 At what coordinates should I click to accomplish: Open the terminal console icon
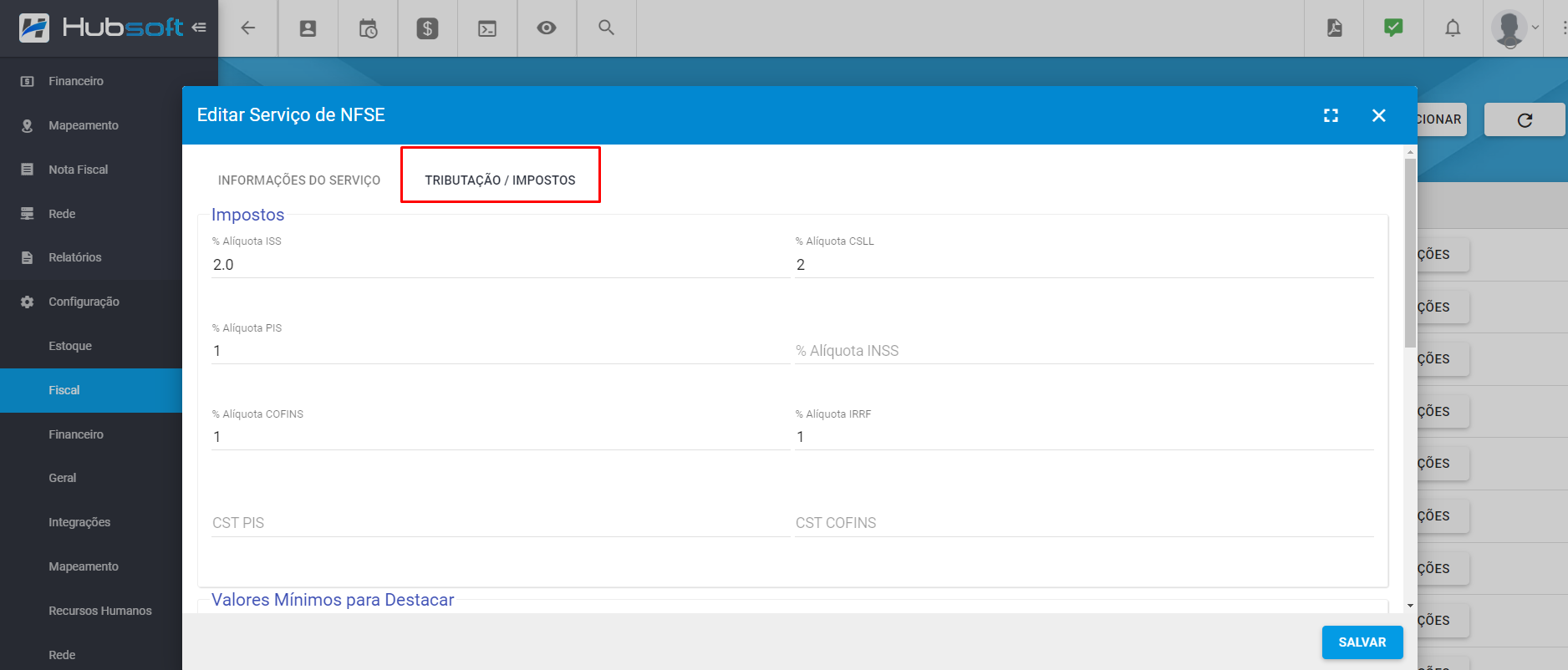487,28
